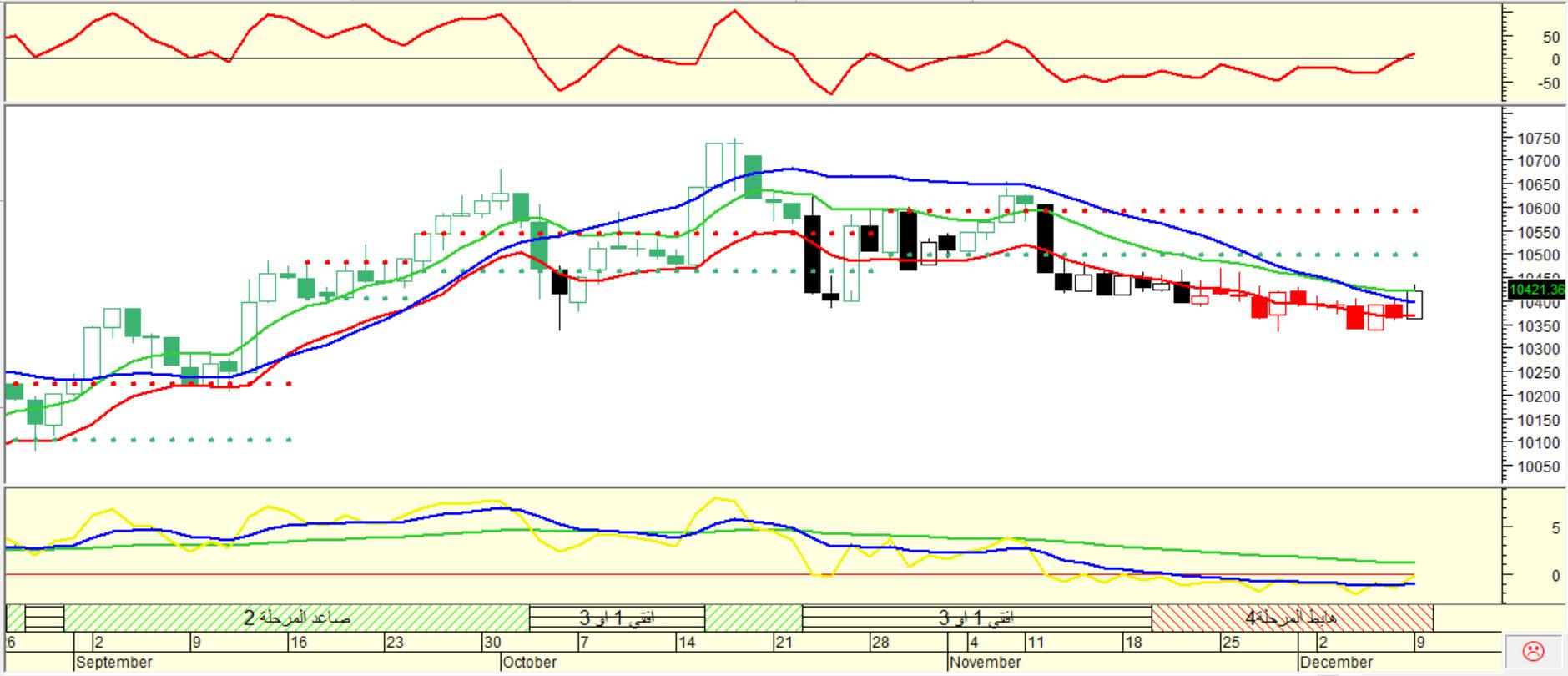Click the 23 date label on the time axis

click(395, 643)
